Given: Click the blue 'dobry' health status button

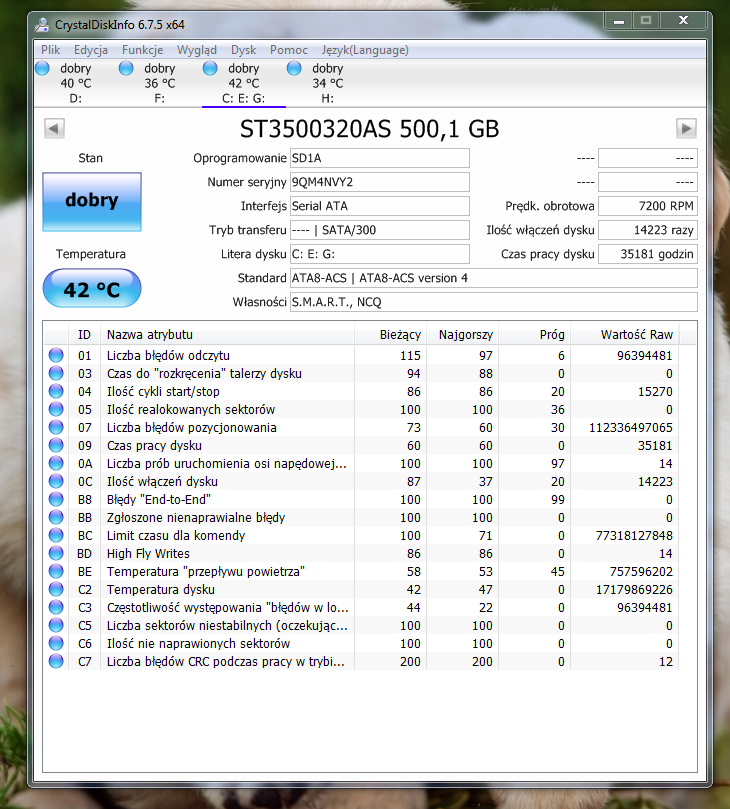Looking at the screenshot, I should point(92,202).
